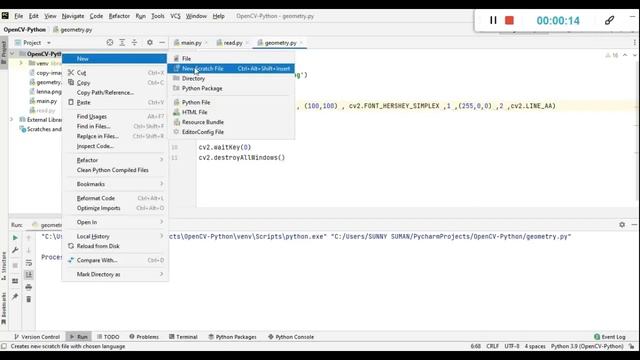Image resolution: width=640 pixels, height=360 pixels.
Task: Choose New Scratch File in submenu
Action: 231,69
